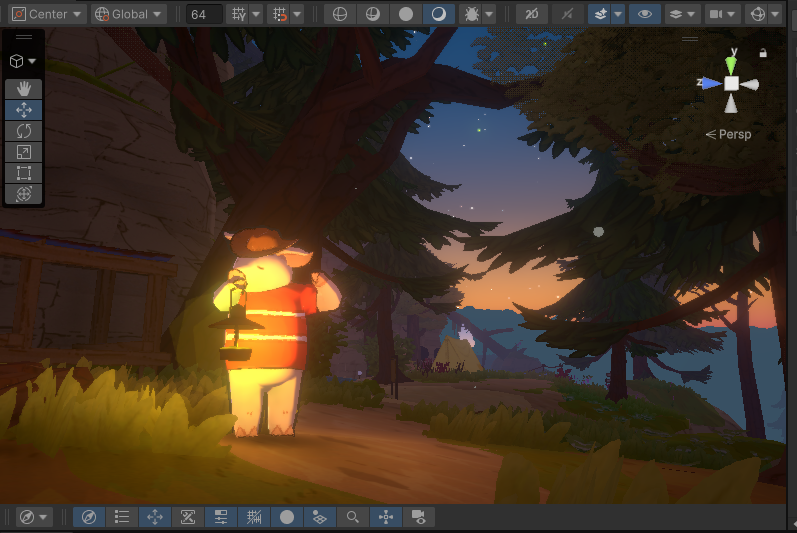Expand the debug draw mode dropdown arrow

[489, 14]
